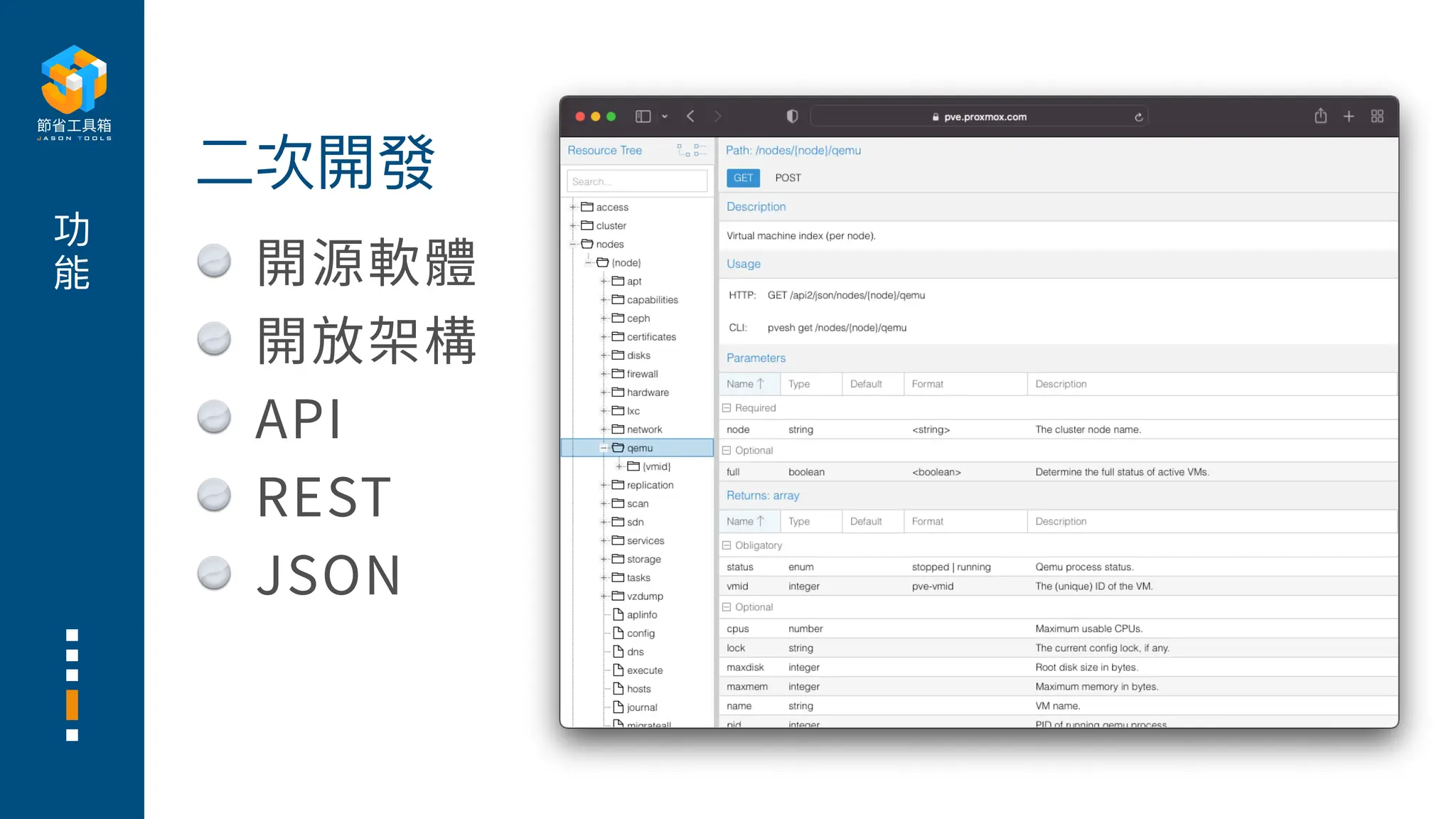Viewport: 1456px width, 819px height.
Task: Click the 'pve-vmid' format cell
Action: click(x=933, y=586)
